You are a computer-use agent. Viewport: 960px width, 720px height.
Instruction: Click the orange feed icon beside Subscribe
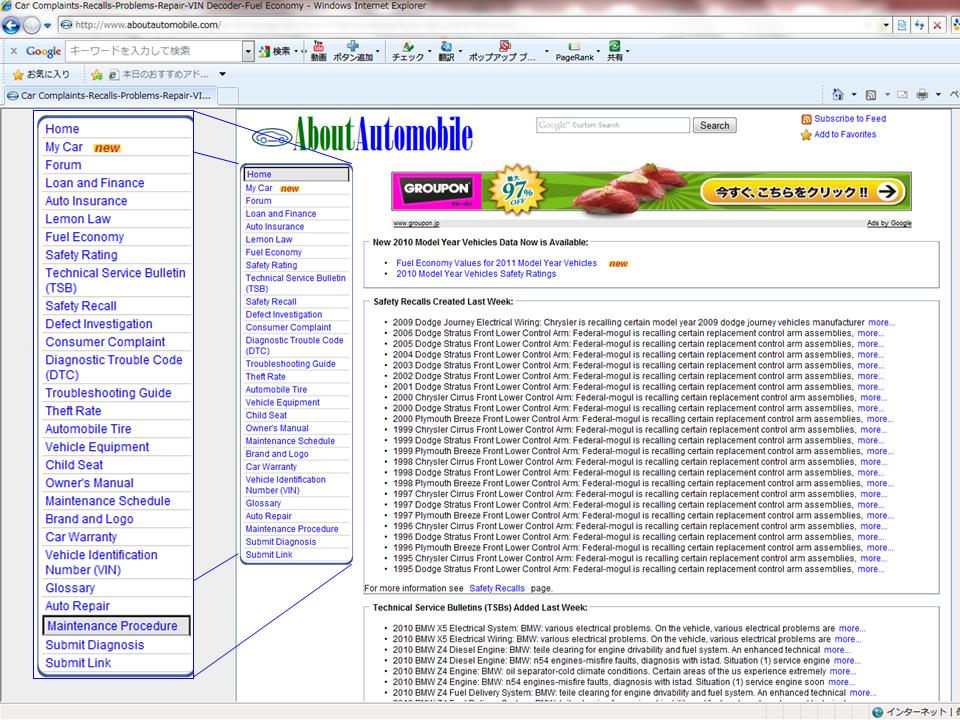click(806, 119)
